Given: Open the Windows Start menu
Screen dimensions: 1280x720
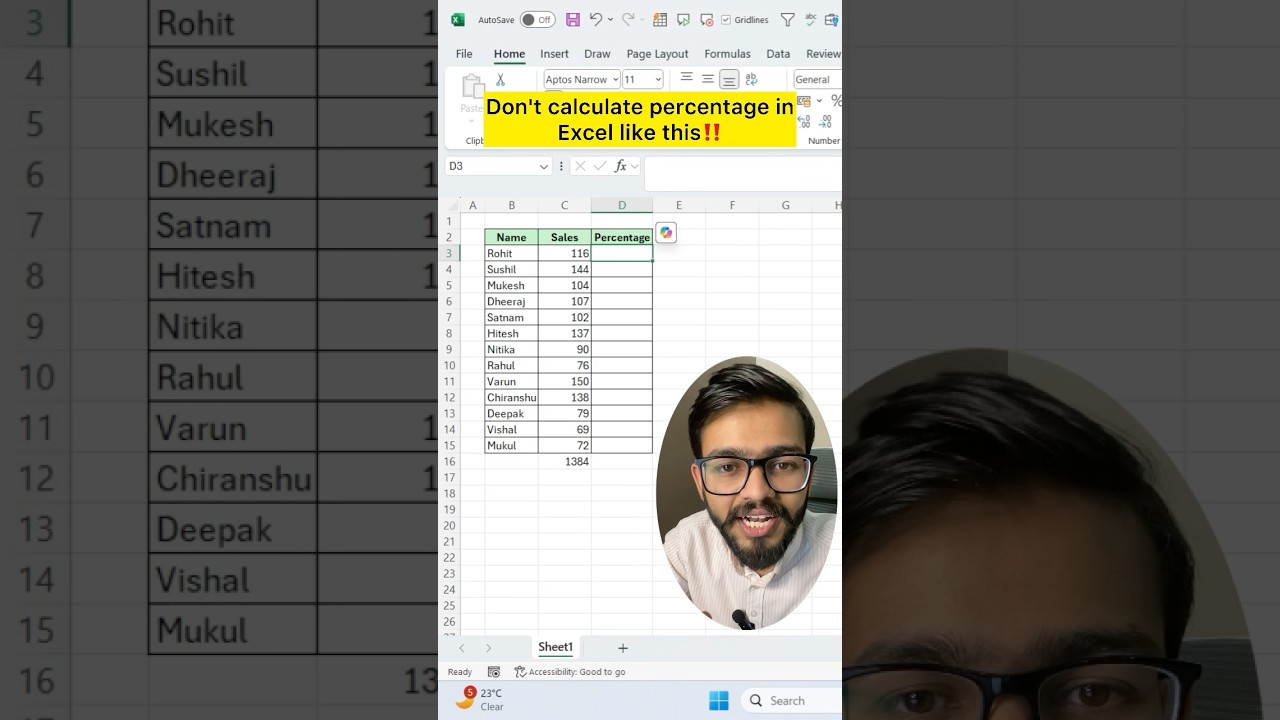Looking at the screenshot, I should [719, 701].
